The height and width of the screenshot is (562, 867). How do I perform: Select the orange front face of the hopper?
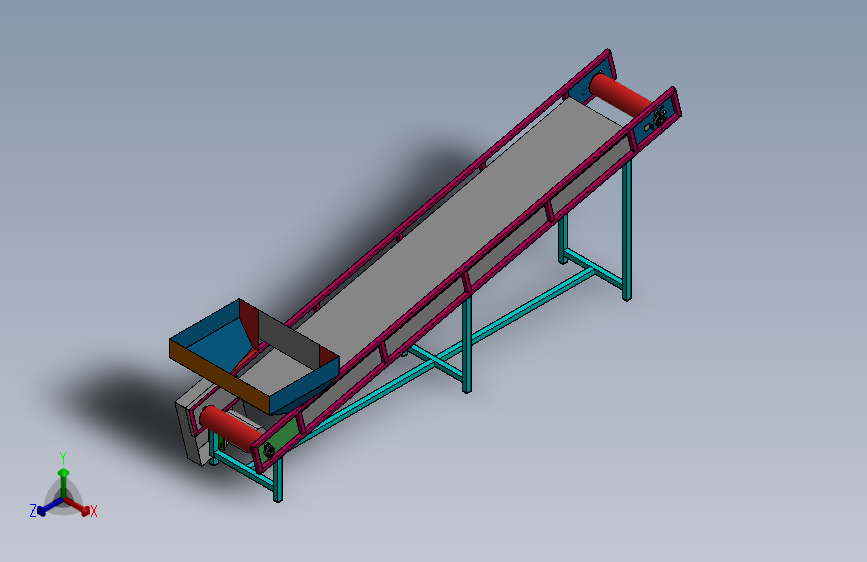coord(220,377)
